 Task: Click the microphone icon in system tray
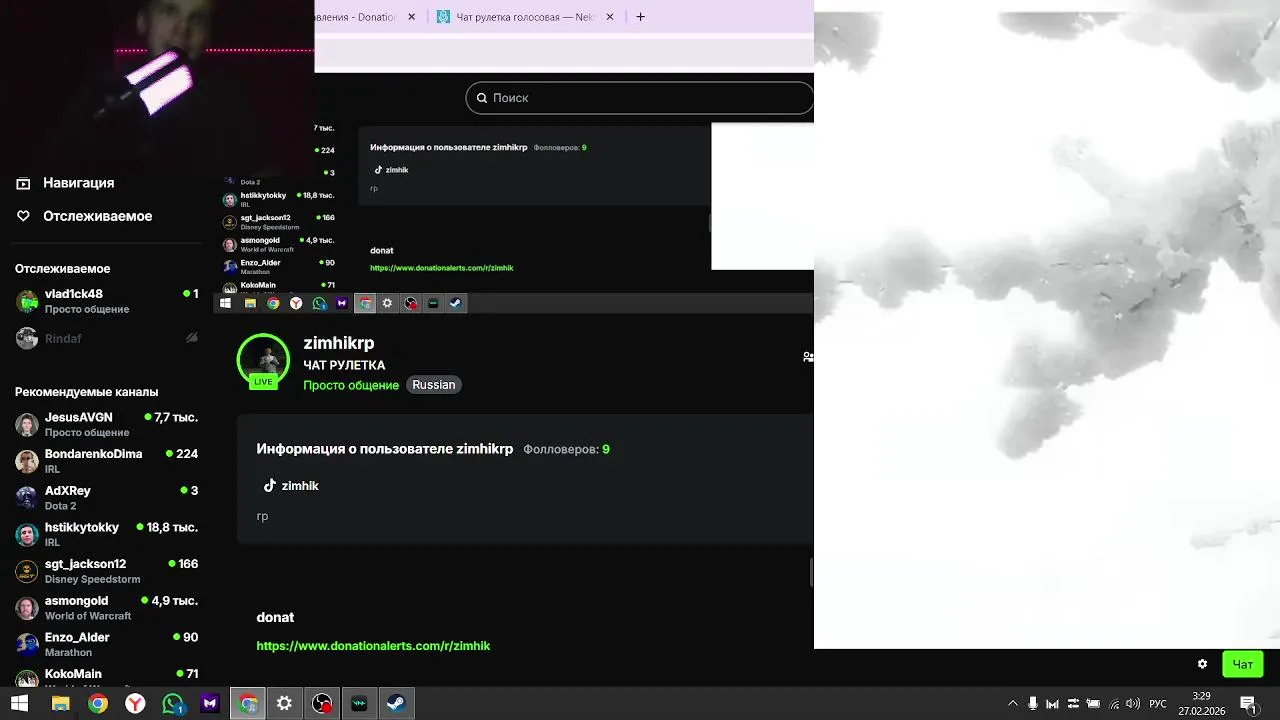coord(1033,704)
